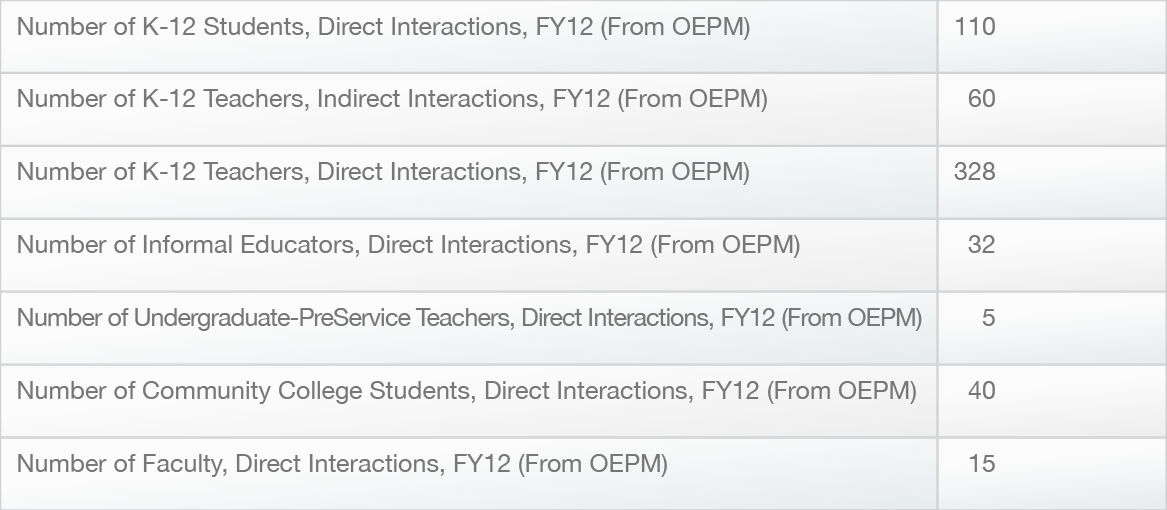
Task: Click the words "Community College" in the table
Action: pos(252,391)
